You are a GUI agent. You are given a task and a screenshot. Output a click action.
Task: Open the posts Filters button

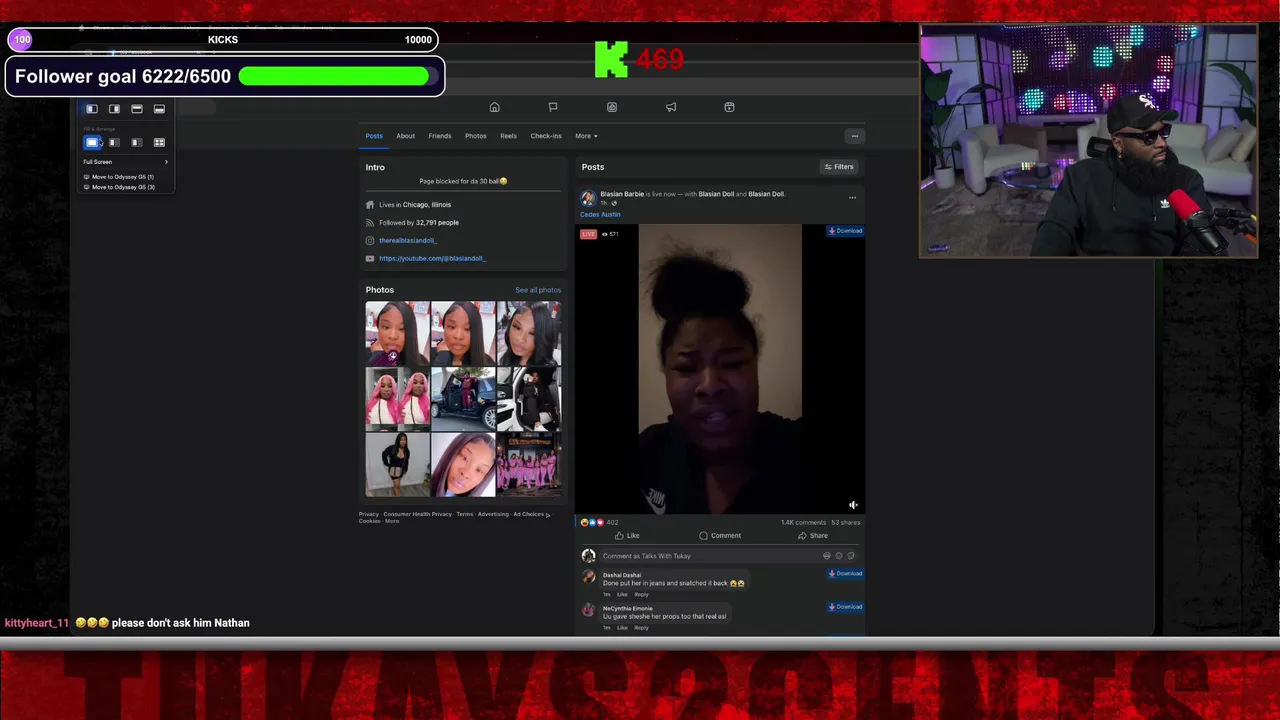pos(839,167)
